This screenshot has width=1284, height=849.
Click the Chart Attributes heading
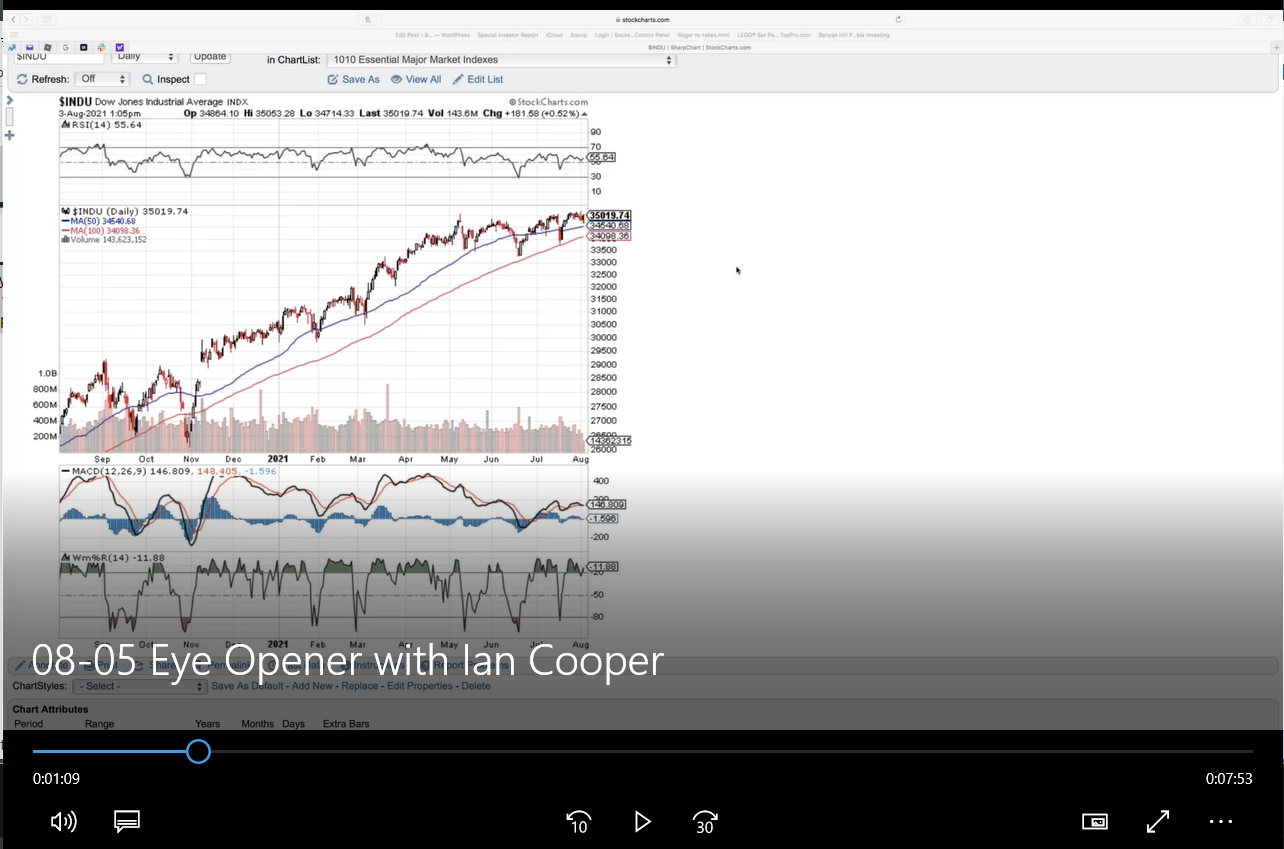(50, 709)
